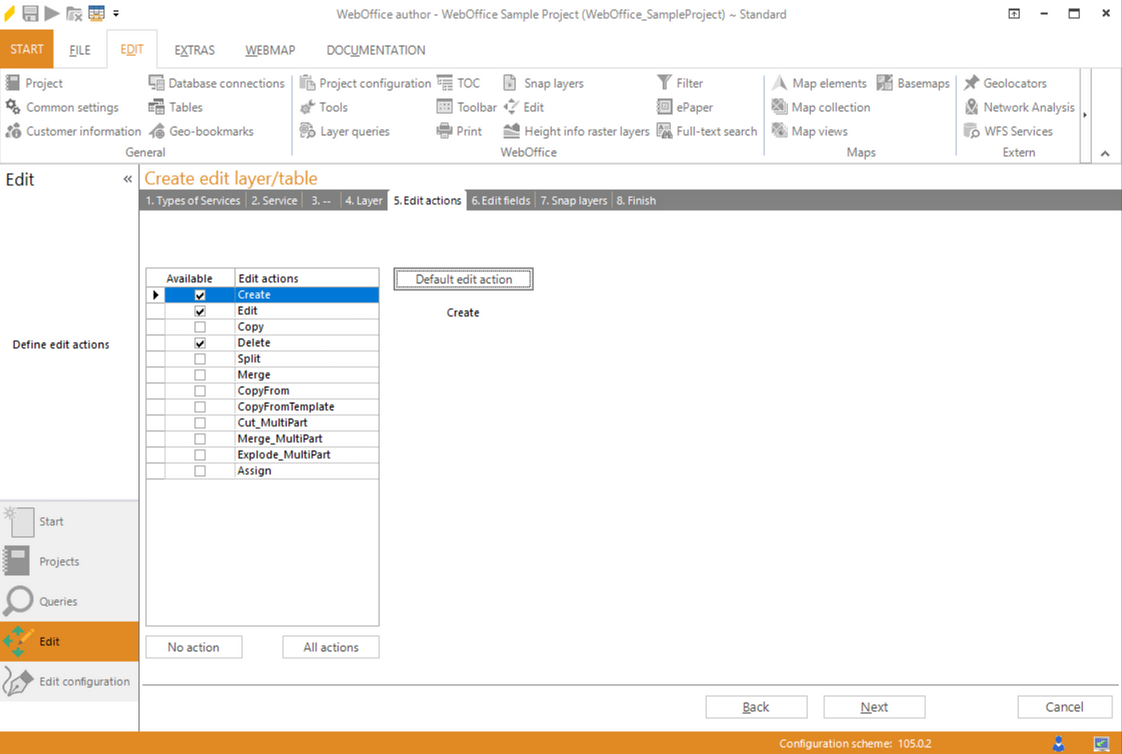1122x754 pixels.
Task: Collapse the ribbon using the up chevron
Action: 1105,152
